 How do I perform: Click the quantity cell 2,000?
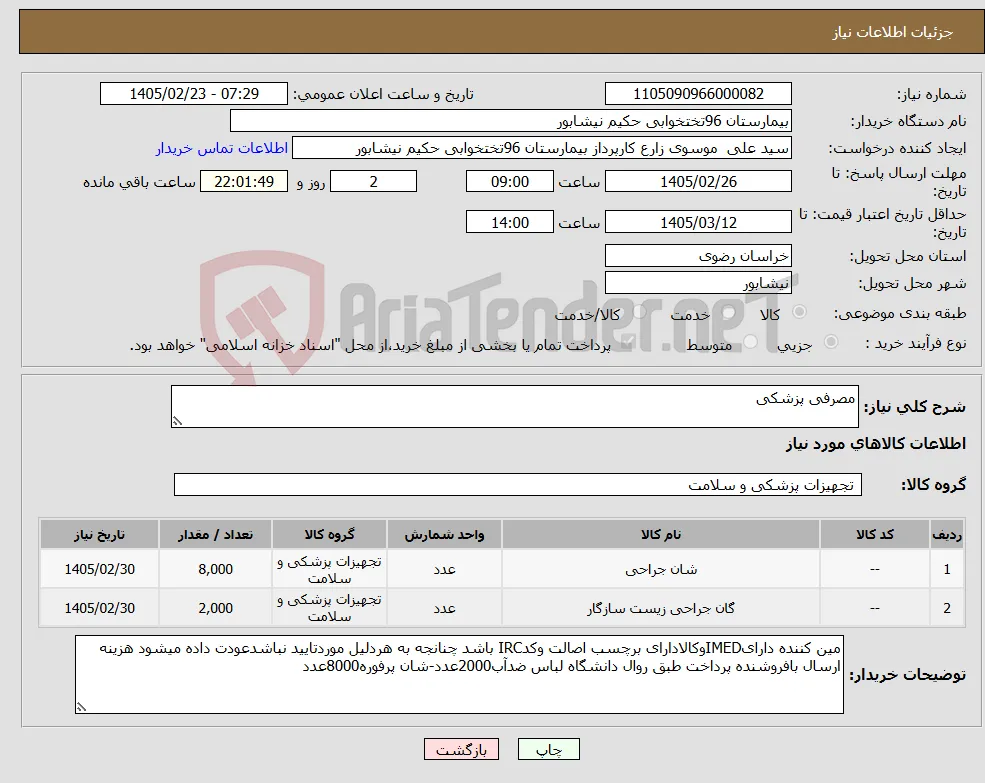(215, 608)
